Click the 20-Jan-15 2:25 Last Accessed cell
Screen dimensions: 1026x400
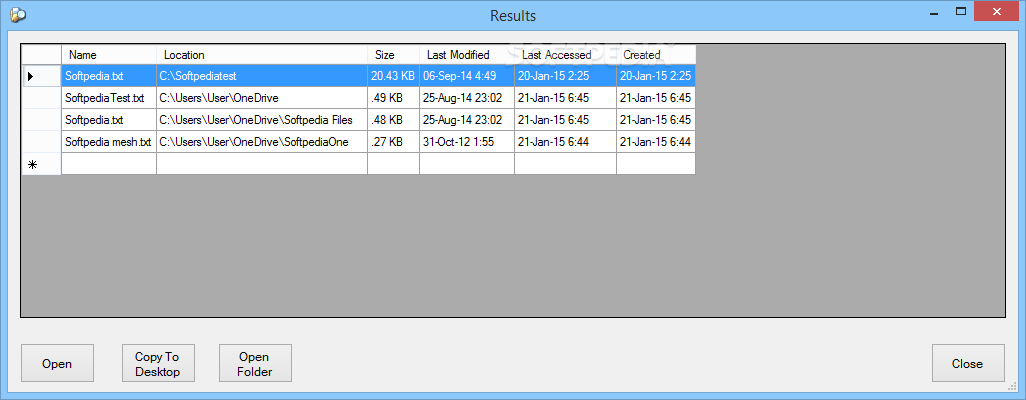point(565,76)
